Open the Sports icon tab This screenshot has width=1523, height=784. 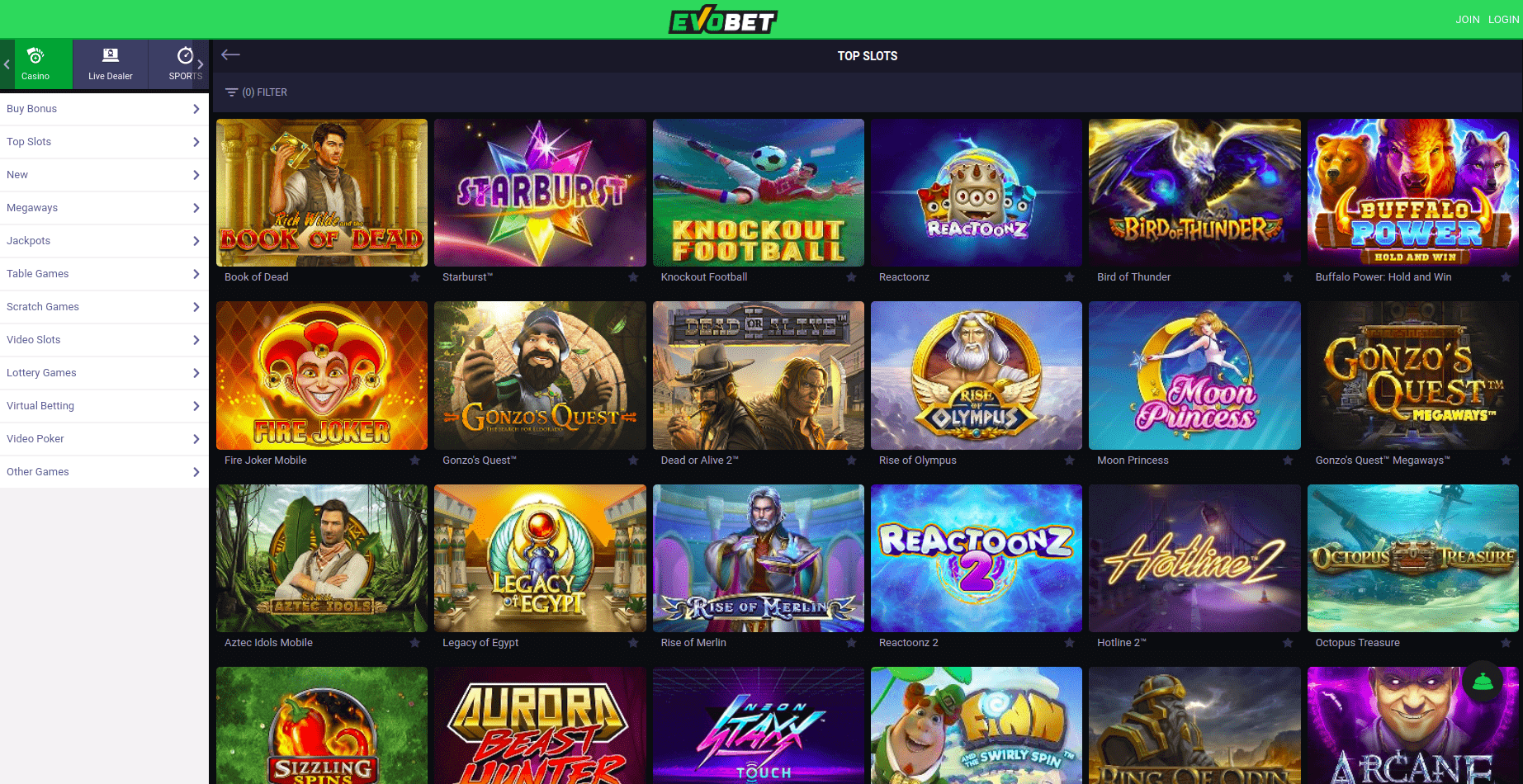185,64
